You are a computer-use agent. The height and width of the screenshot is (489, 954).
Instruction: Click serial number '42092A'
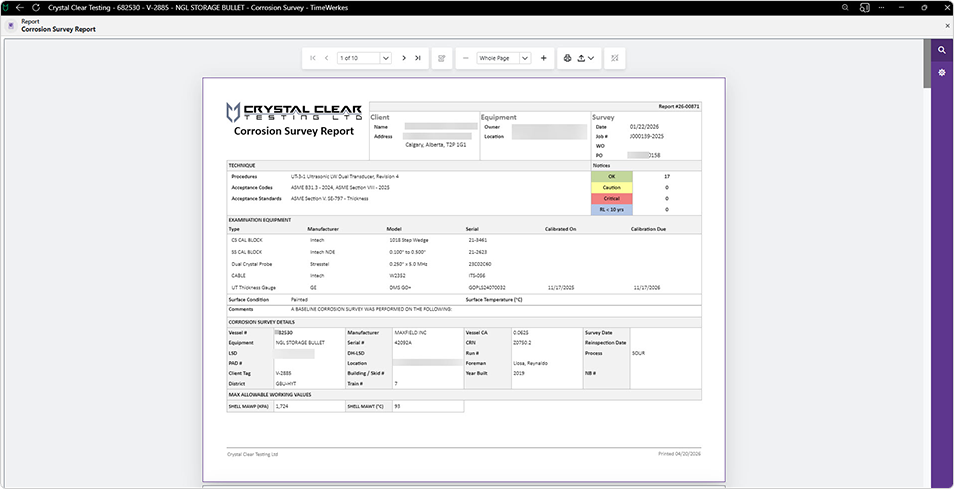coord(403,343)
